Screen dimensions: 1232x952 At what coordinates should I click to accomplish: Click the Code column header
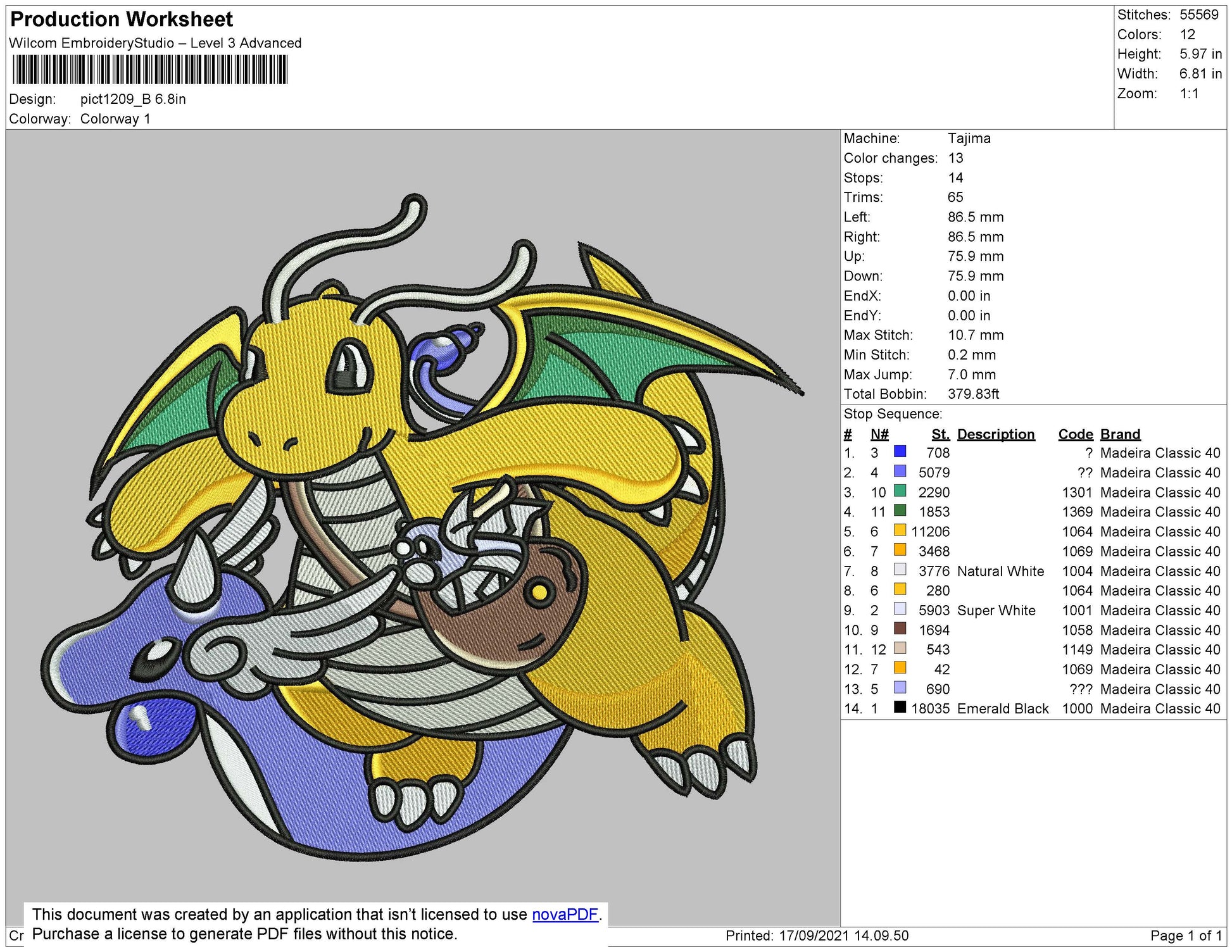(x=1076, y=434)
